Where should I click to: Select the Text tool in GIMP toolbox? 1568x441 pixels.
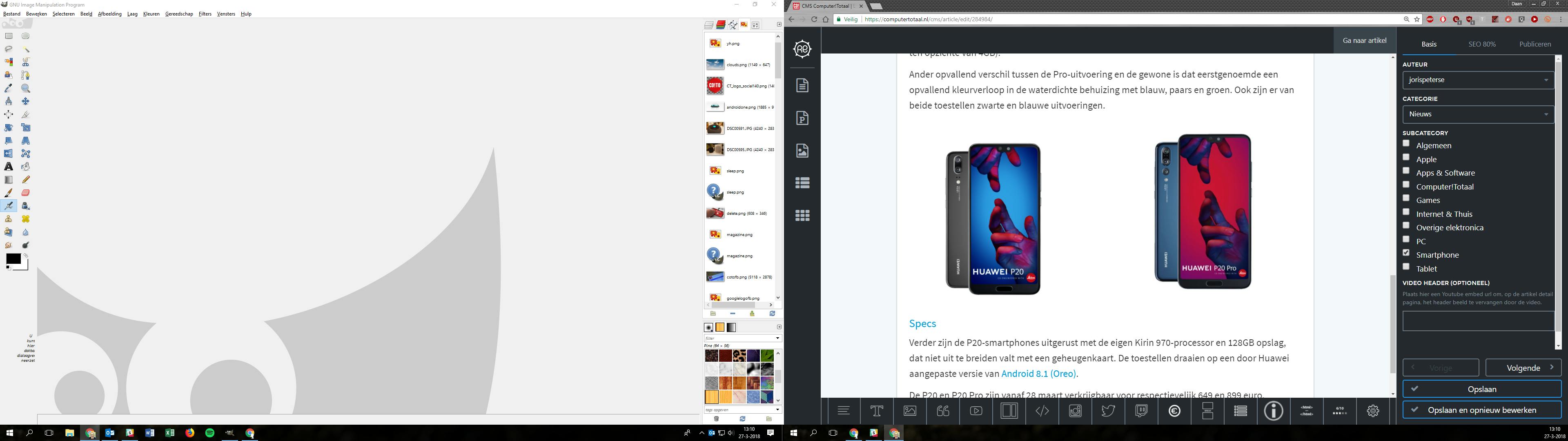[9, 166]
